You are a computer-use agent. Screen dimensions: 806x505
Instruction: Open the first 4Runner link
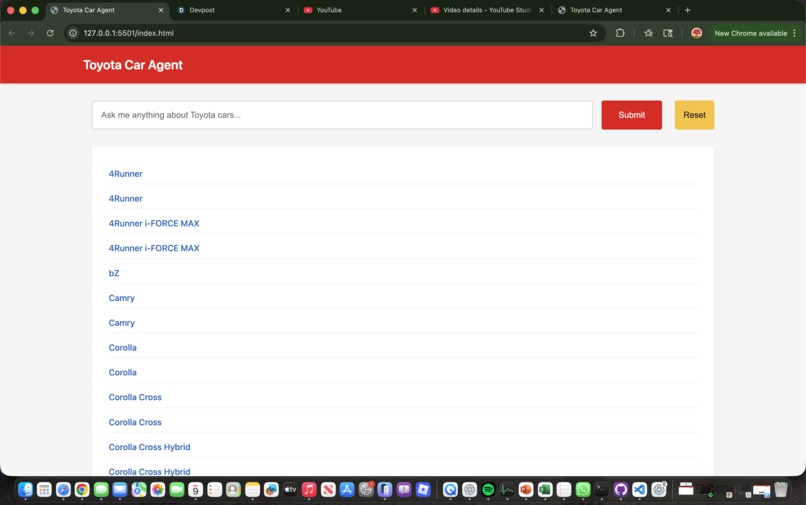pyautogui.click(x=125, y=174)
